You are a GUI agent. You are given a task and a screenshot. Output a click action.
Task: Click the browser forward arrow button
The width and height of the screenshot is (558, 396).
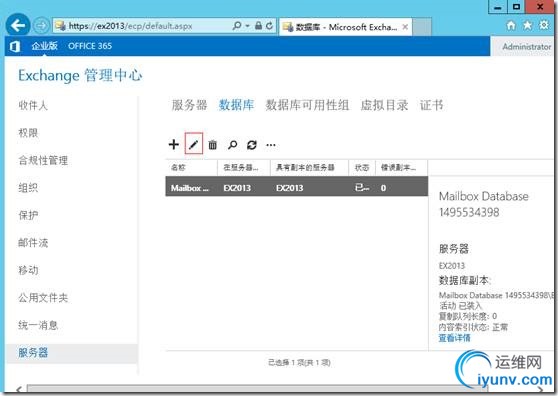[41, 26]
